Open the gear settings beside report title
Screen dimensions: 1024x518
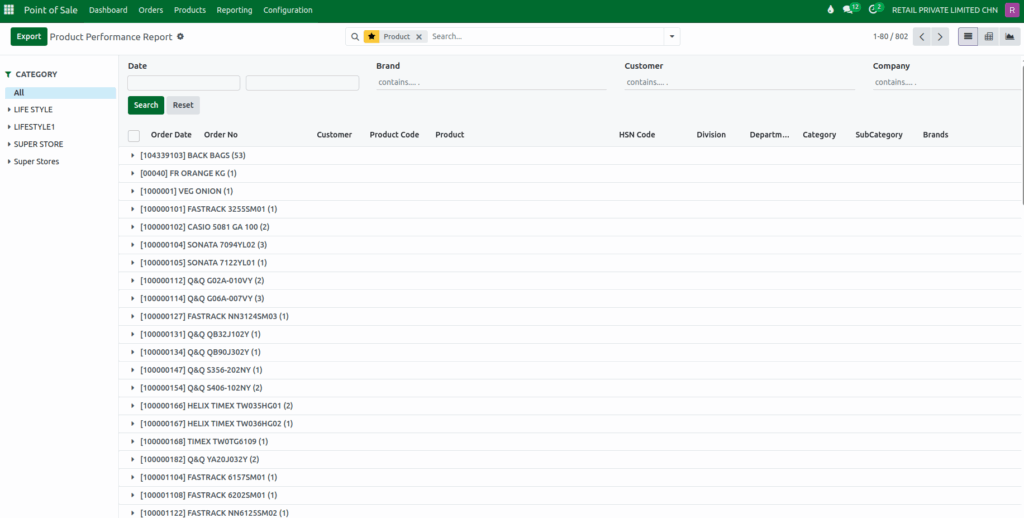(x=180, y=37)
